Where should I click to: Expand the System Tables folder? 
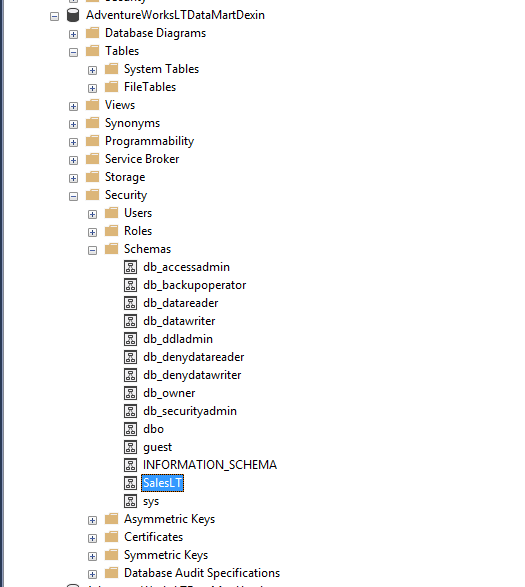(x=92, y=70)
